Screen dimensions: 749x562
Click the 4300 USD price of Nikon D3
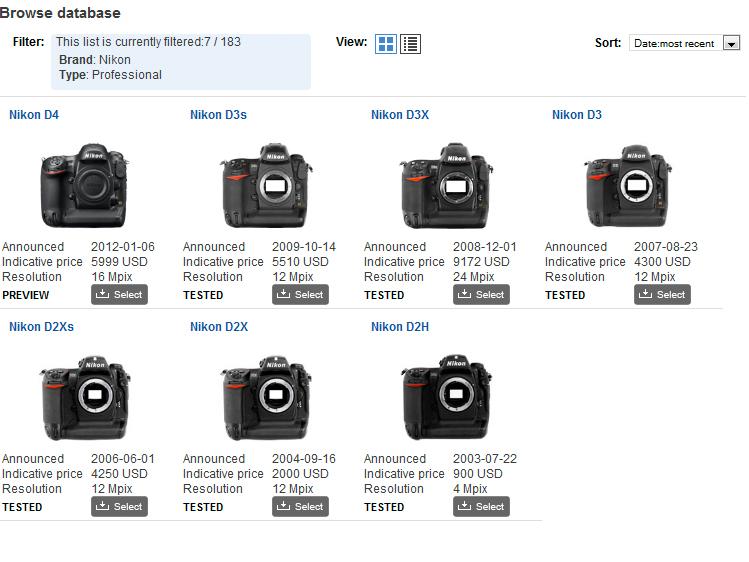coord(662,262)
